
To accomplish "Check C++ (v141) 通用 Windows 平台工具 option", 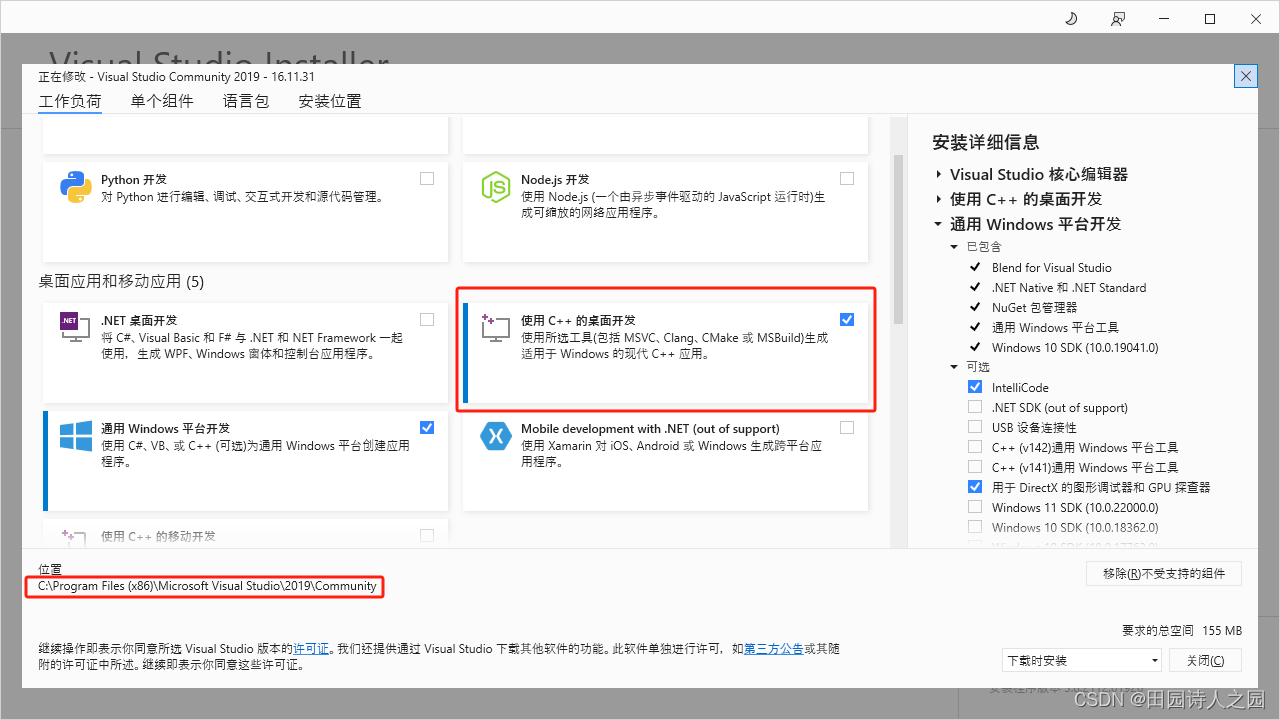I will 975,467.
